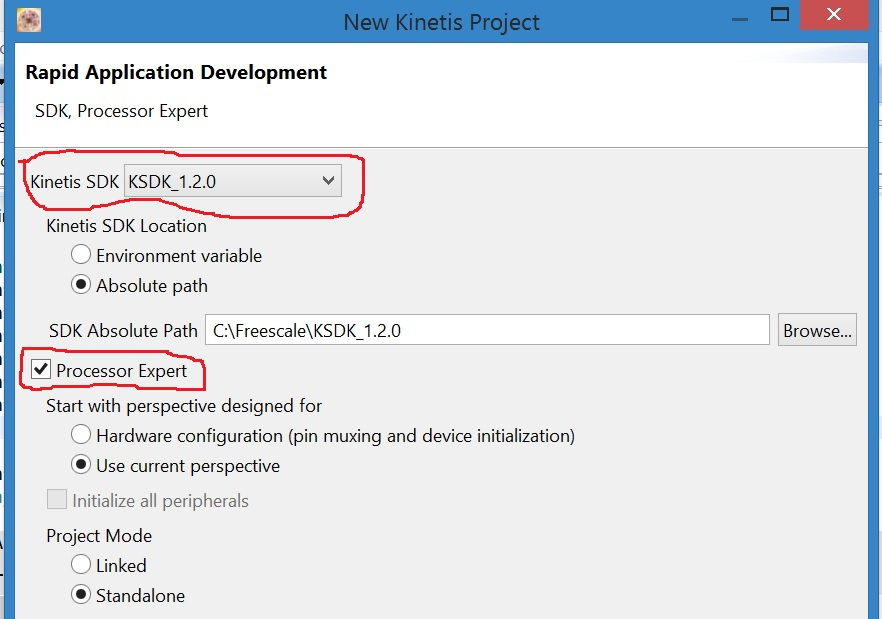Click the Rapid Application Development heading
The image size is (882, 619).
[x=176, y=73]
